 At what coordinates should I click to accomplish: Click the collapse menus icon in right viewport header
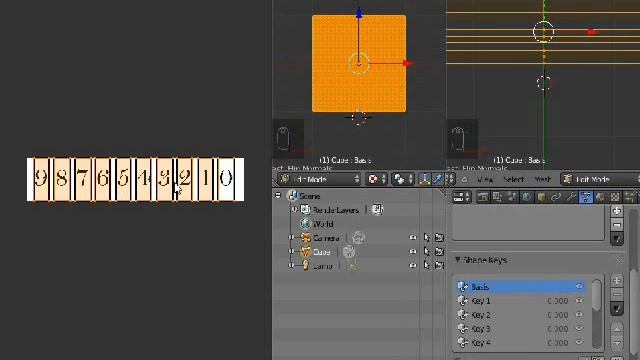click(464, 179)
